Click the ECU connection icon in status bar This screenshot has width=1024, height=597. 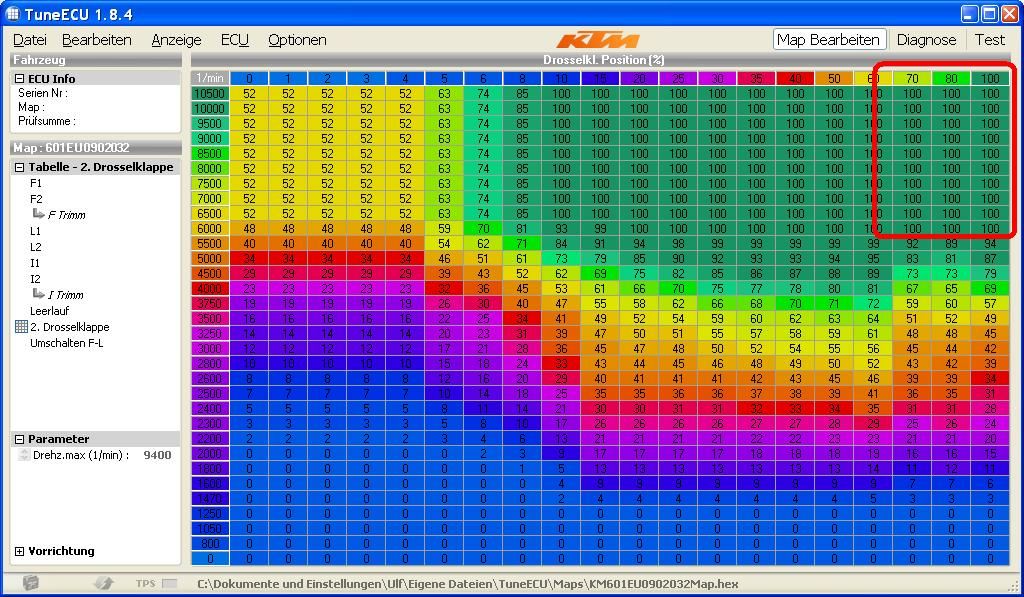click(31, 583)
